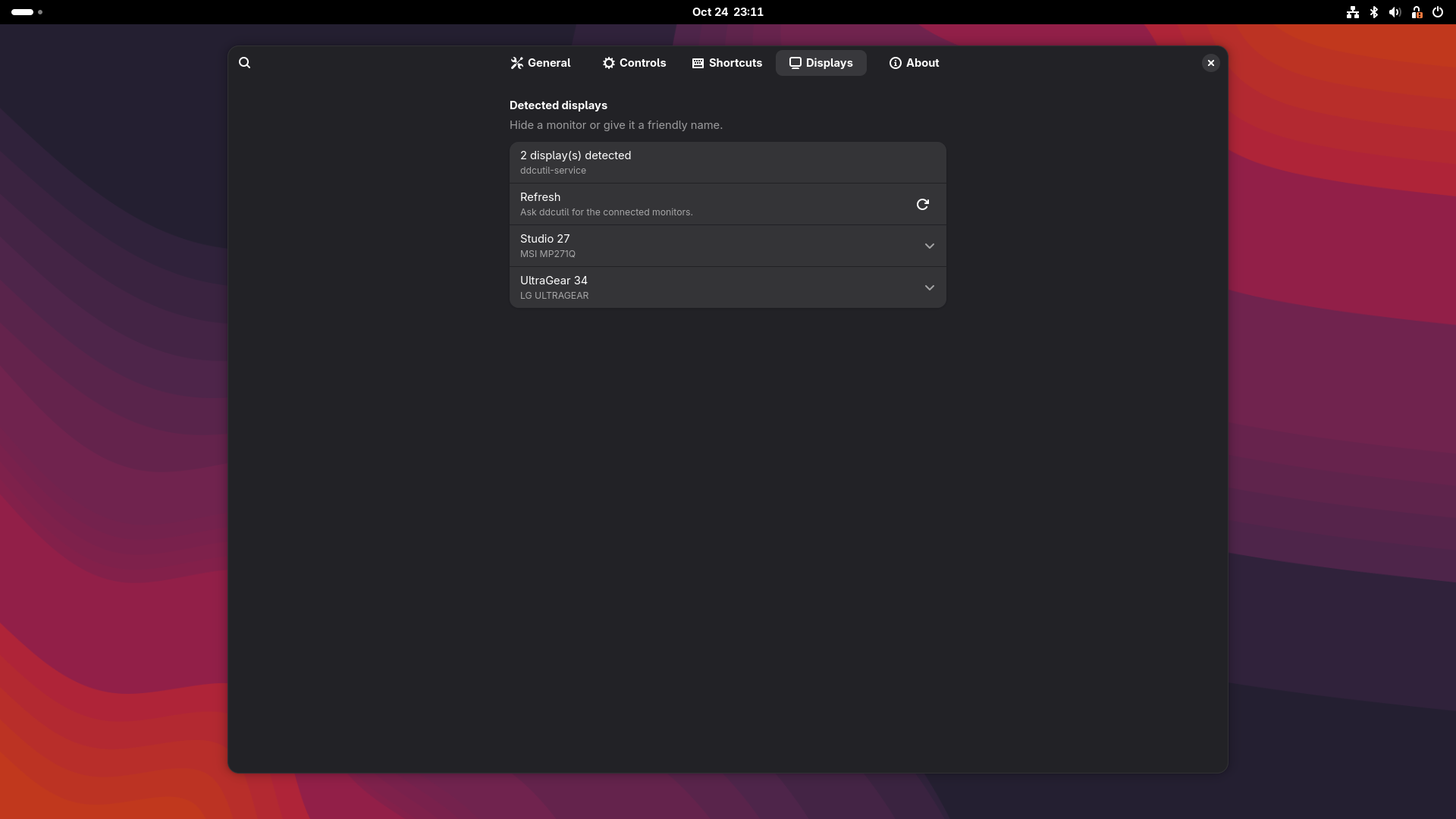Open the volume speaker icon
1456x819 pixels.
[1395, 12]
